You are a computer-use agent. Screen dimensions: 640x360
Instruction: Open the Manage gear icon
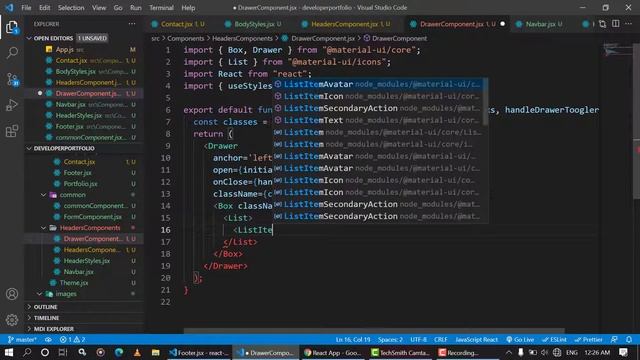point(12,320)
